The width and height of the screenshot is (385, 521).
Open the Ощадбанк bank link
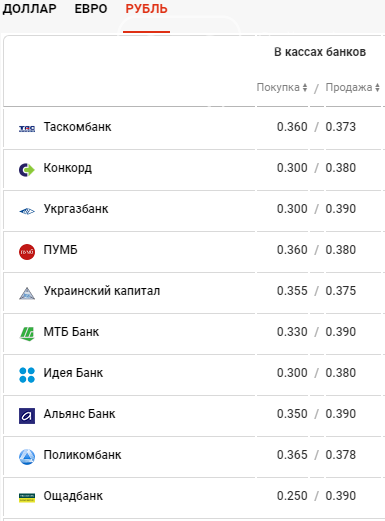(73, 496)
